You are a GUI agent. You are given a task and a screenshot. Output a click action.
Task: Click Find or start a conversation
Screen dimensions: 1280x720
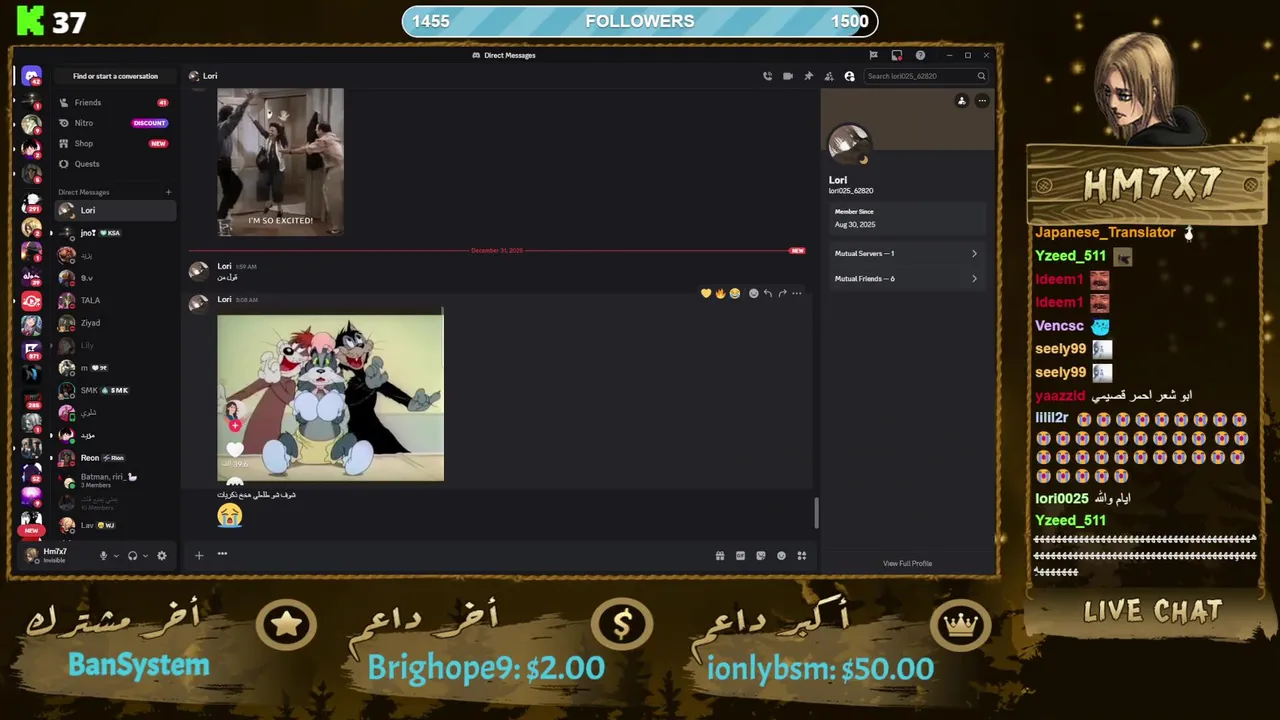coord(115,76)
